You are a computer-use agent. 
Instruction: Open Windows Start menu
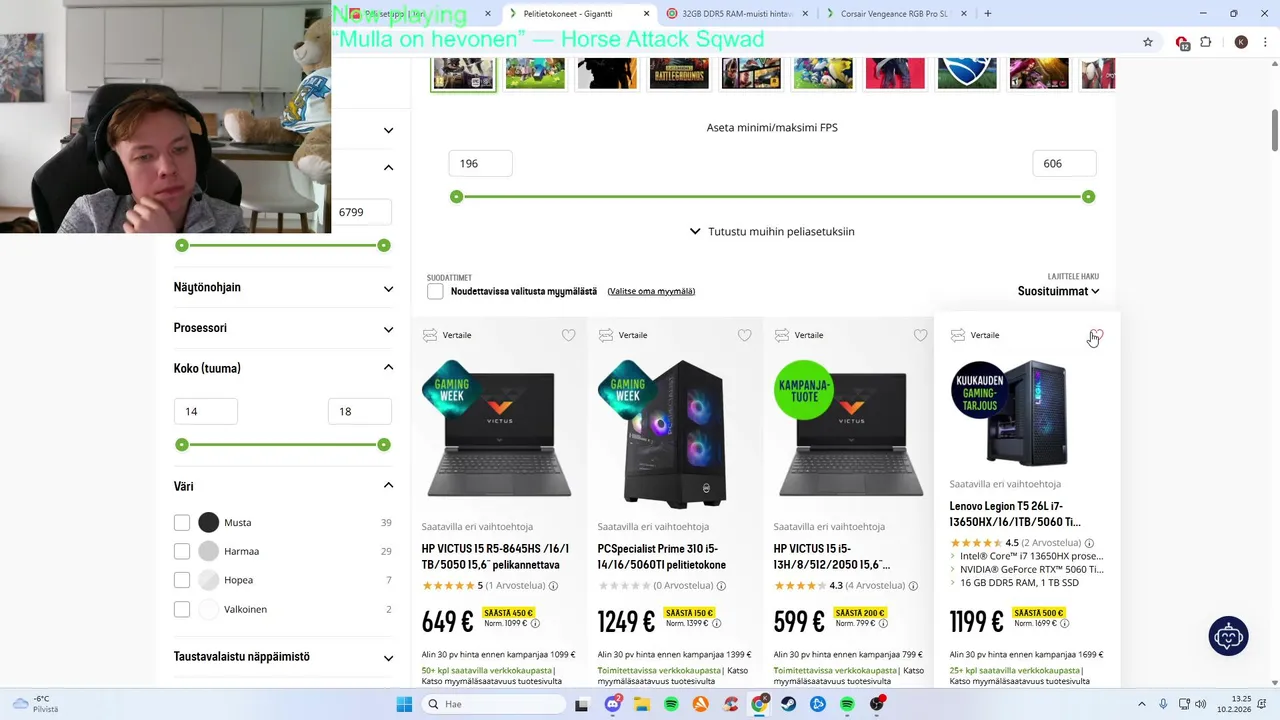(x=404, y=704)
